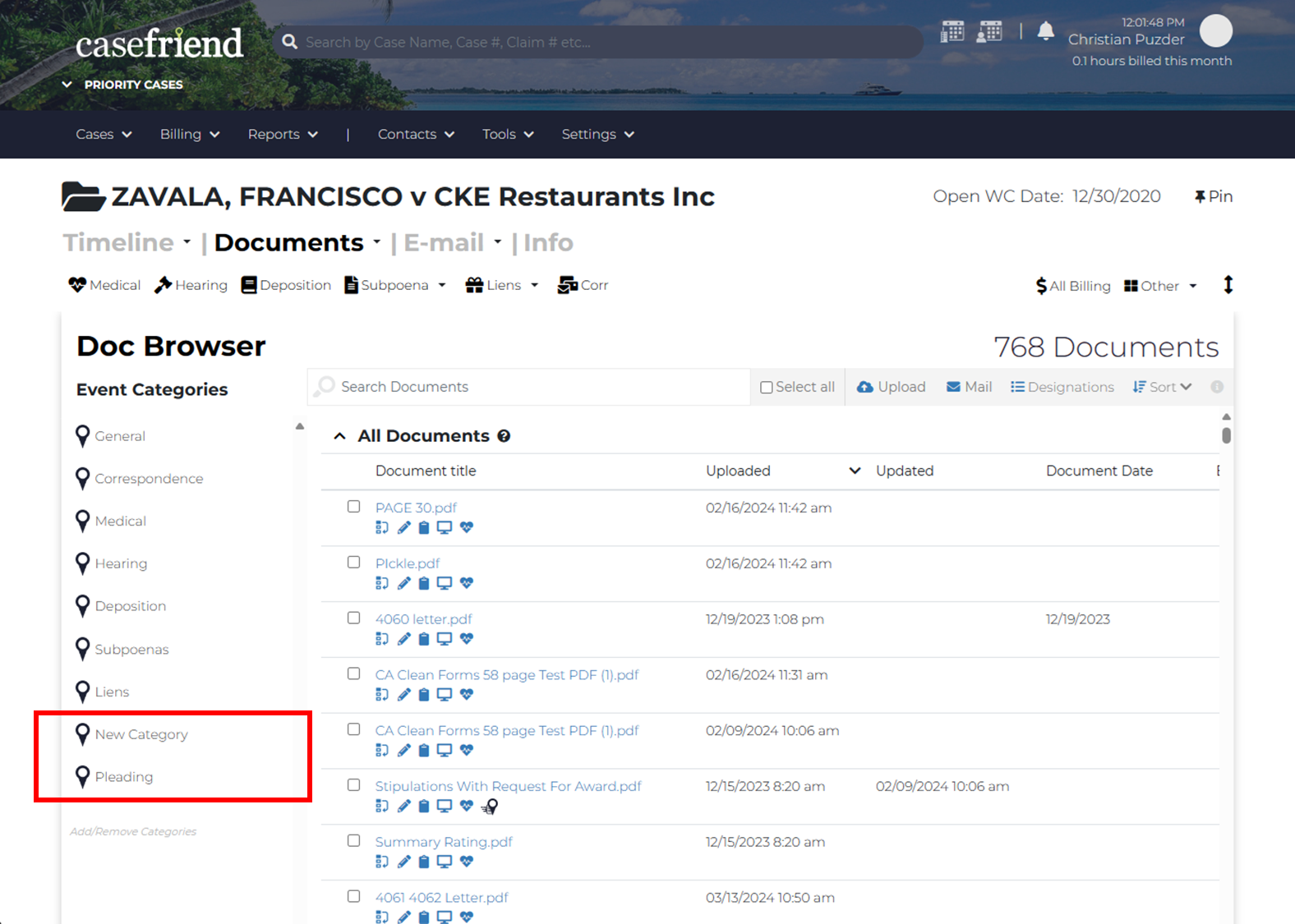
Task: Open the Tools menu
Action: click(508, 134)
